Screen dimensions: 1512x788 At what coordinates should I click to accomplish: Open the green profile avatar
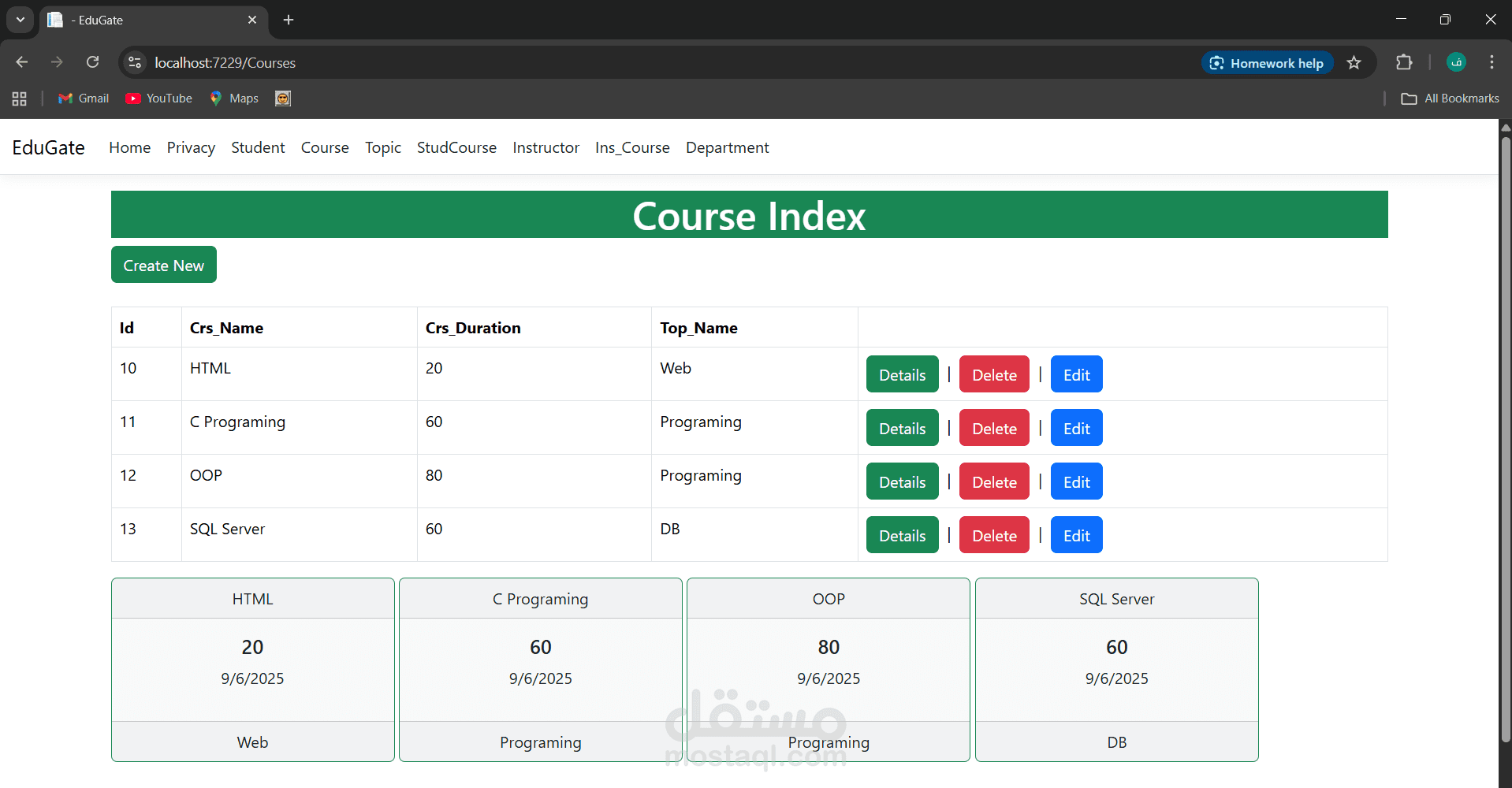point(1456,62)
